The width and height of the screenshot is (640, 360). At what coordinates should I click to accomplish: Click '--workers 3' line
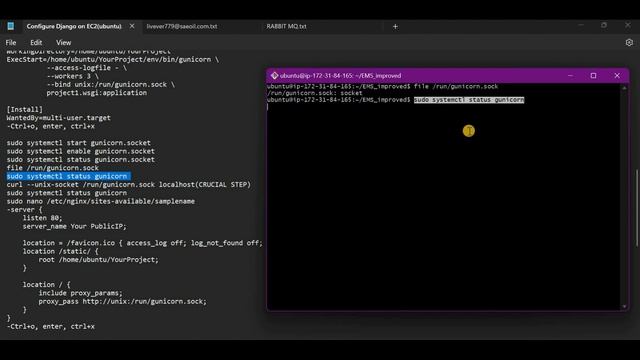click(72, 76)
